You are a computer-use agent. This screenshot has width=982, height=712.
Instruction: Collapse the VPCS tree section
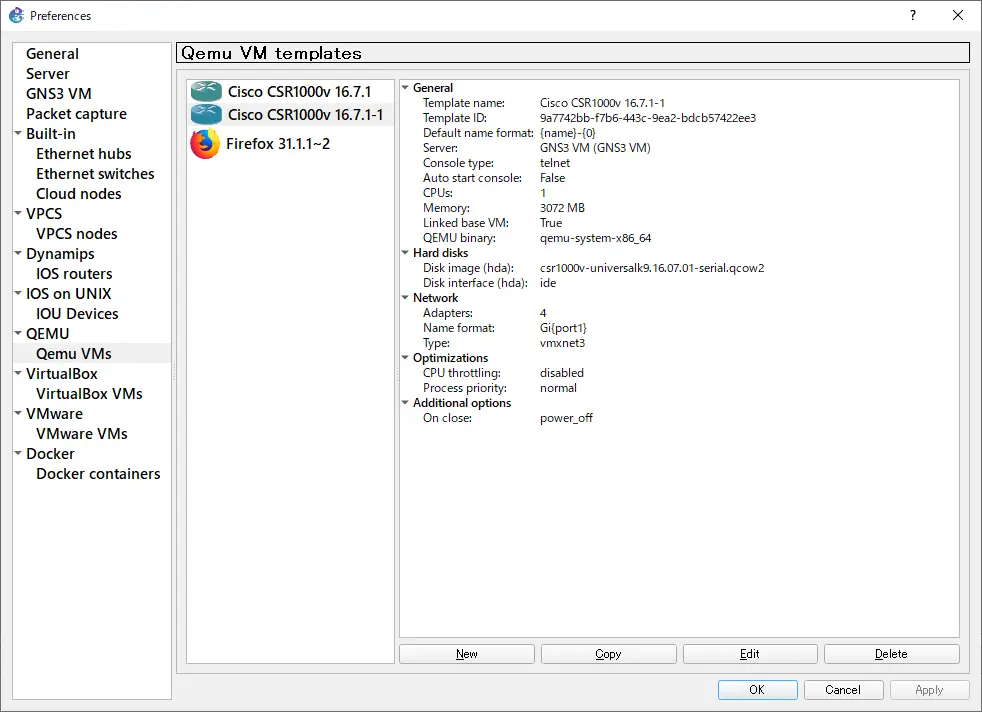tap(18, 214)
